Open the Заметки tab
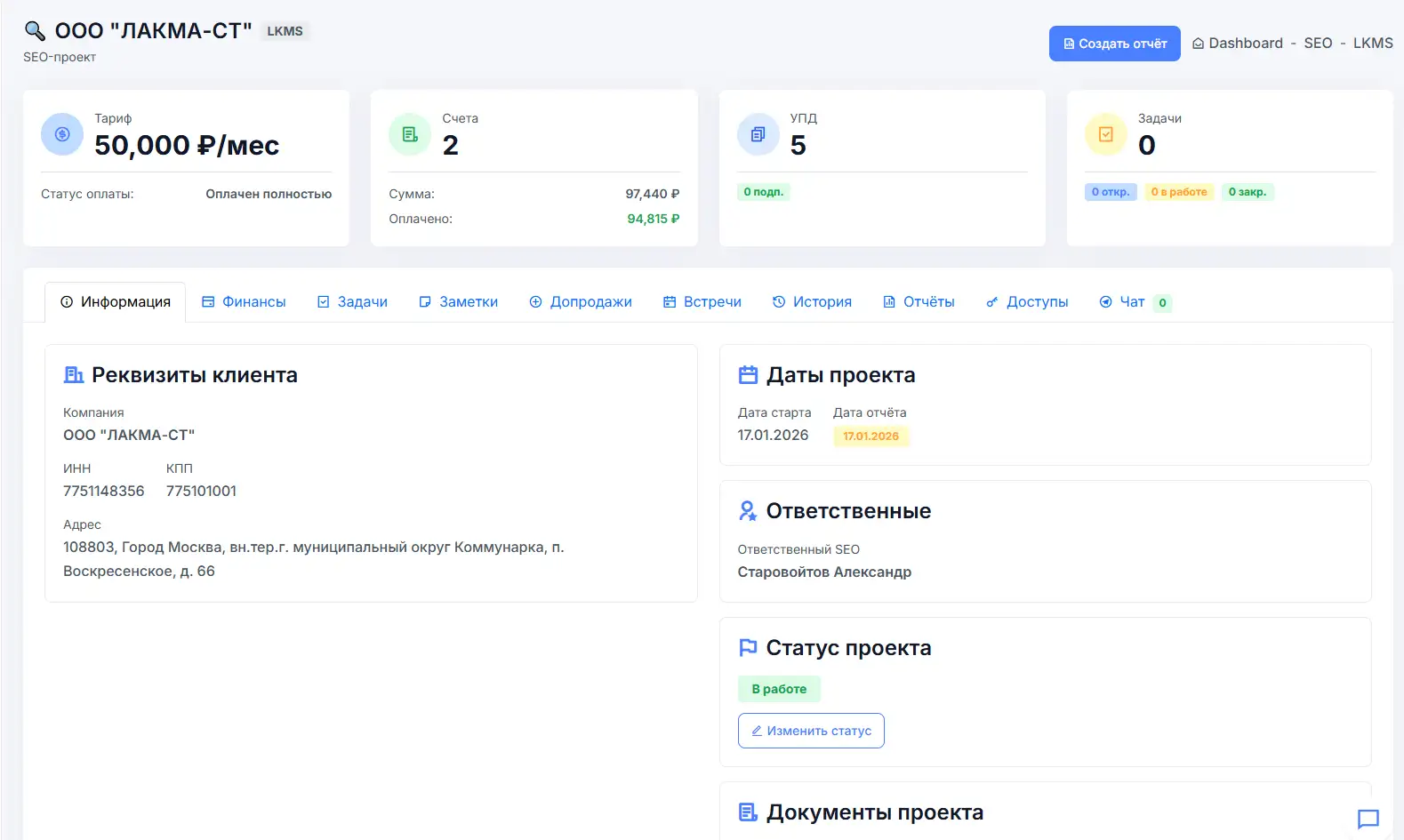This screenshot has width=1404, height=840. coord(458,302)
